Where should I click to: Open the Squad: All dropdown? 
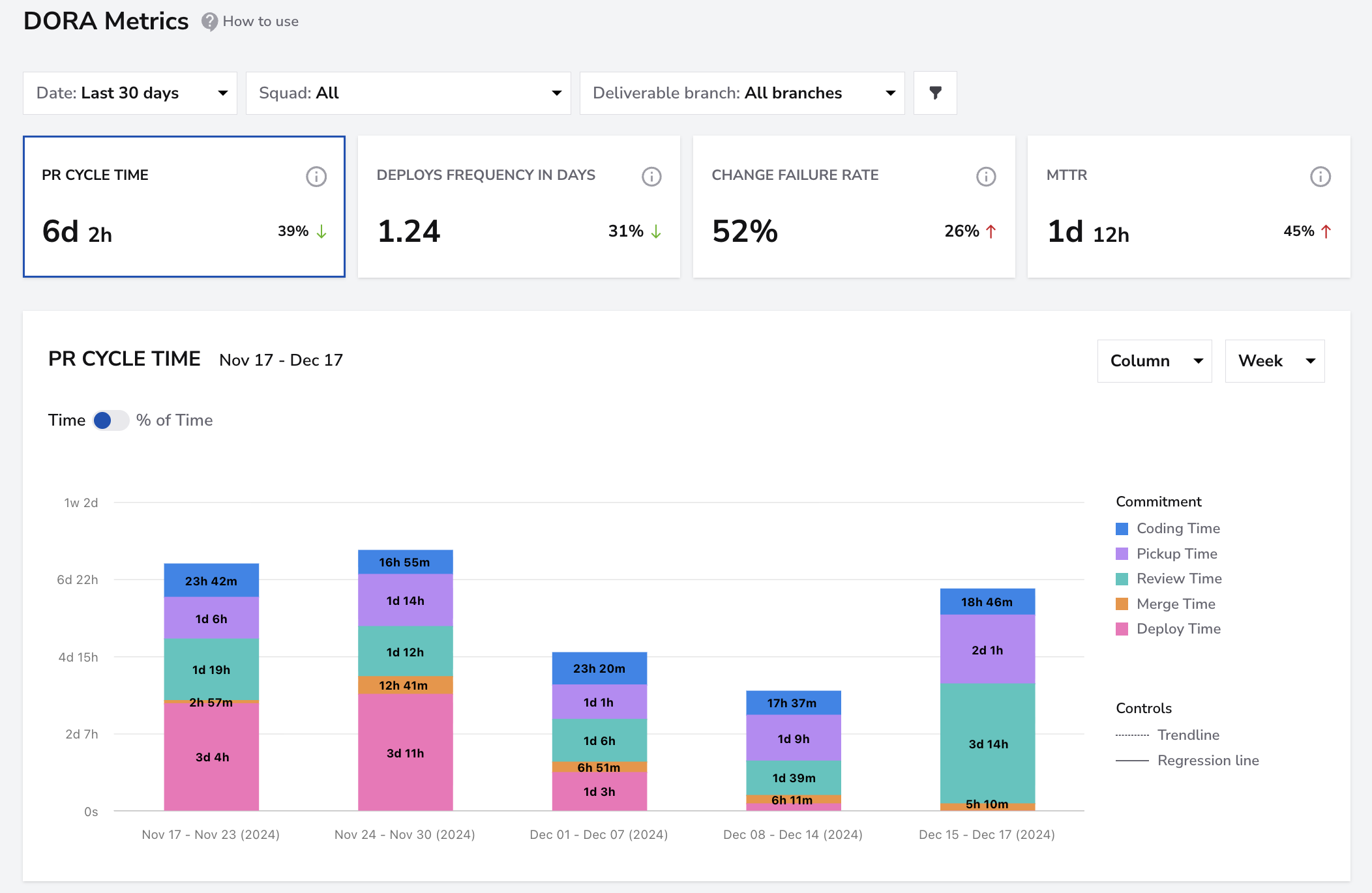point(408,93)
